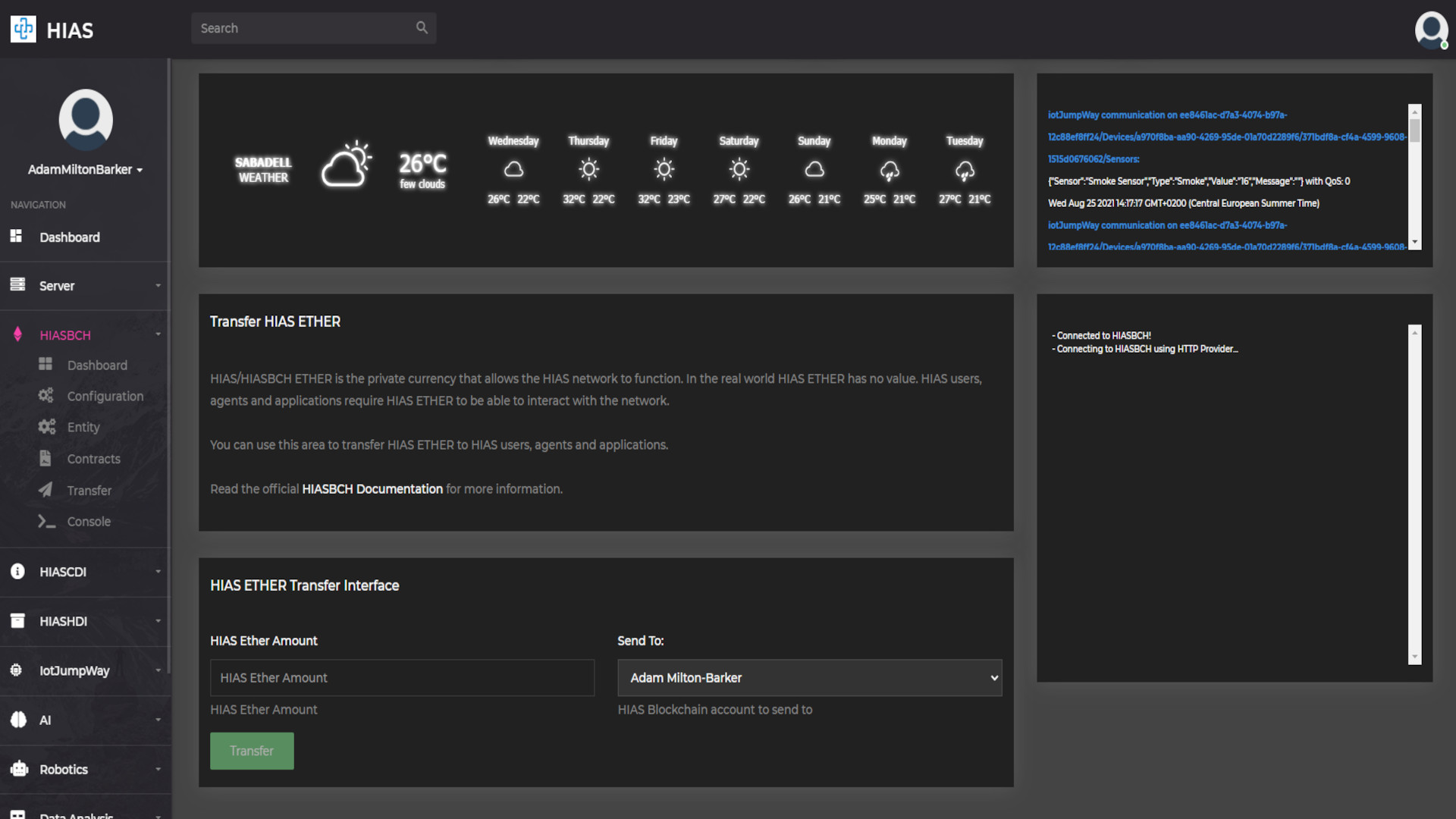Click the HIAS Ether Amount field

[x=402, y=678]
